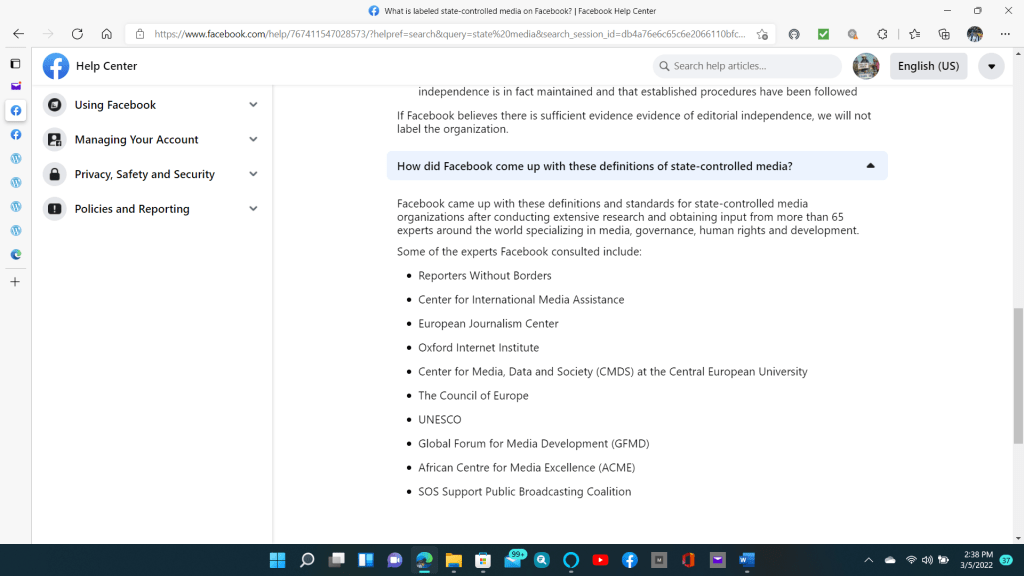Open Collections icon in browser toolbar
1024x576 pixels.
click(x=944, y=34)
